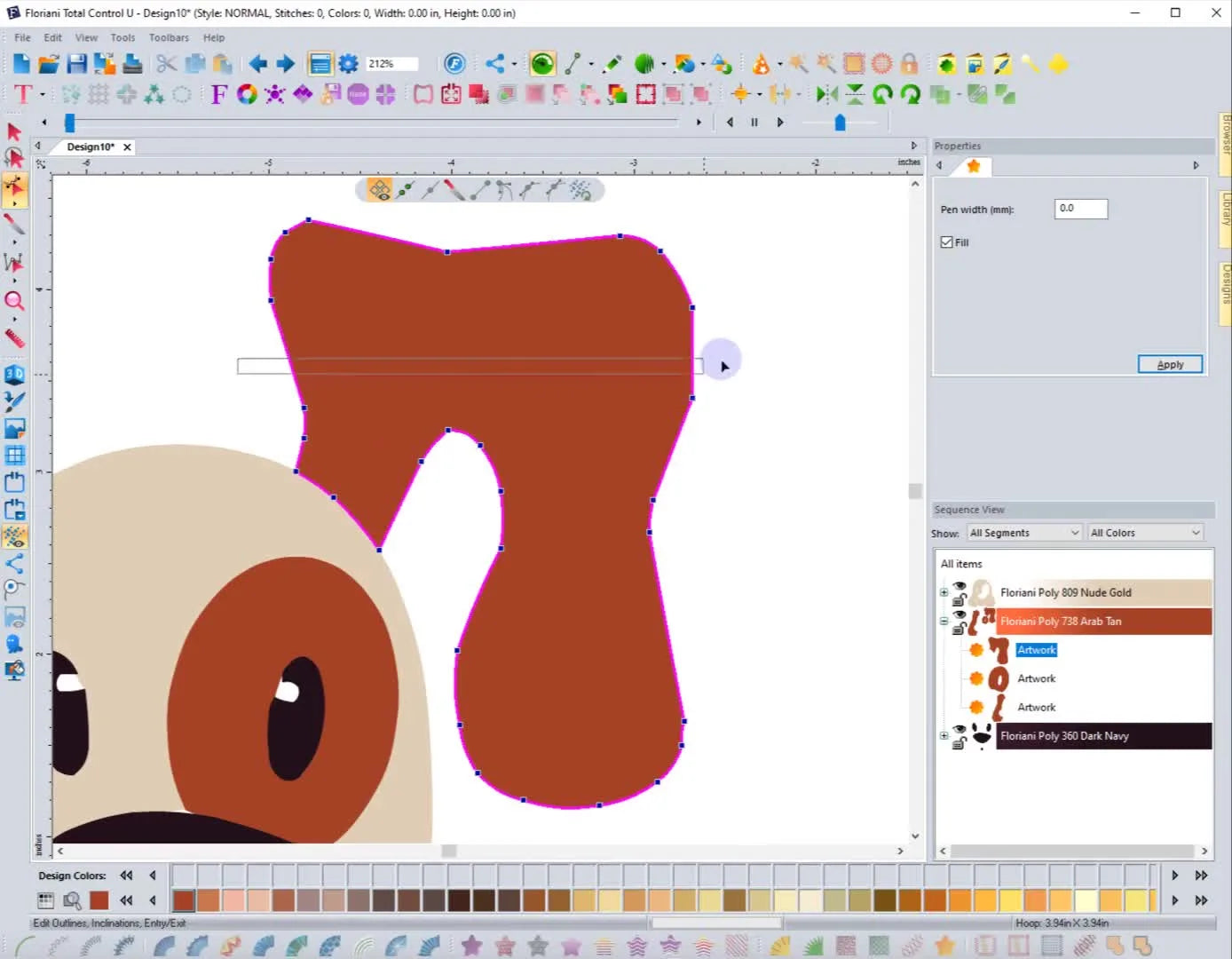Click the red ruler Measure tool
Viewport: 1232px width, 959px height.
point(14,337)
